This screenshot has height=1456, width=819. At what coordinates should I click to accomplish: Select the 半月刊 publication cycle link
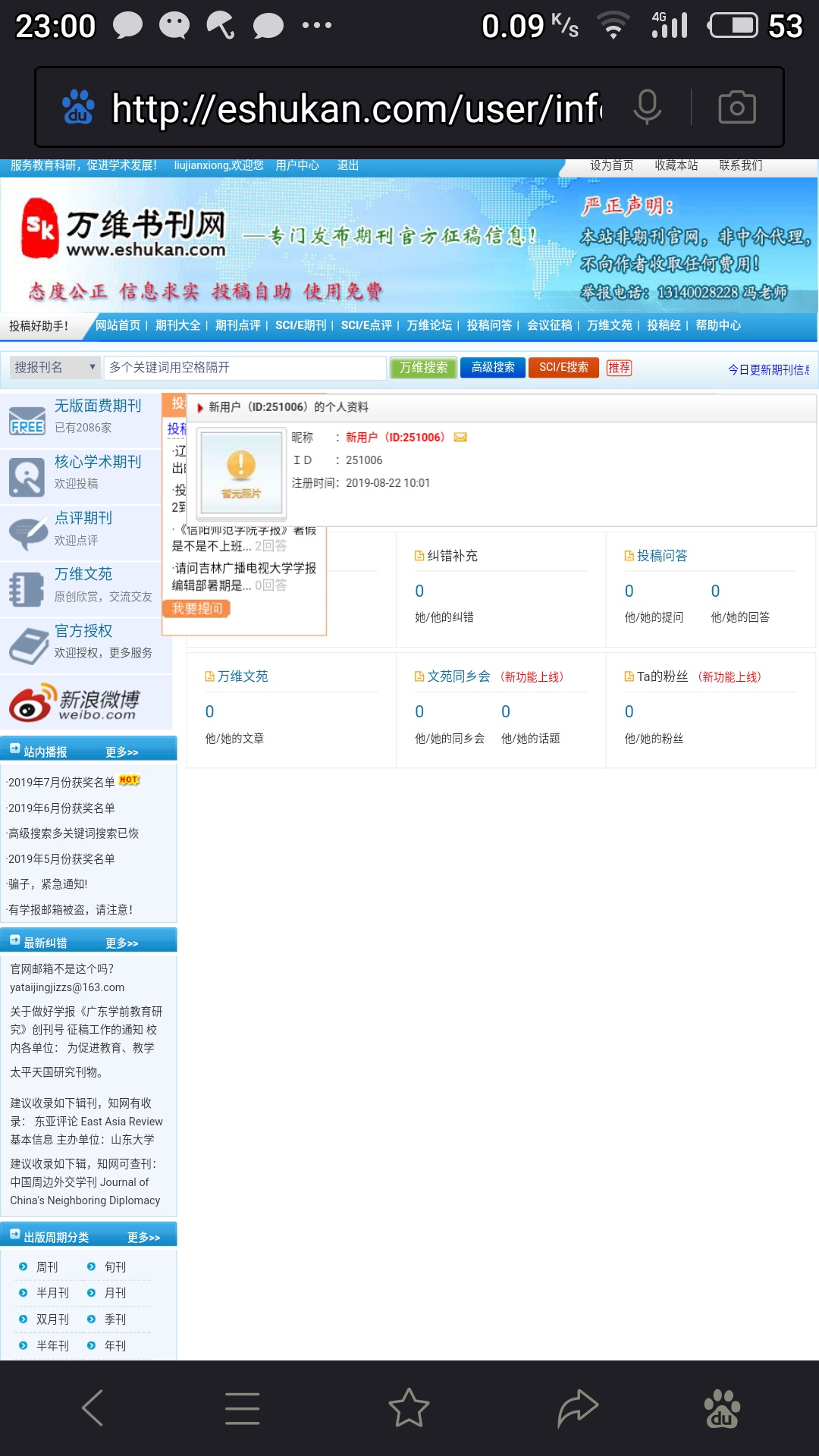click(x=52, y=1293)
